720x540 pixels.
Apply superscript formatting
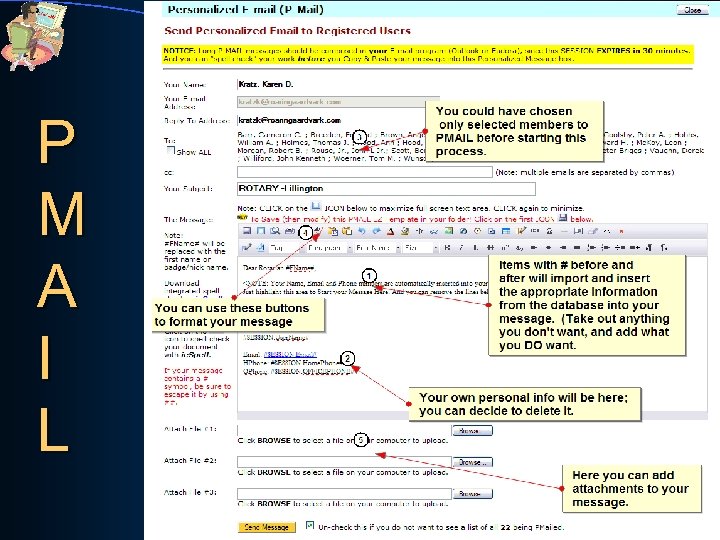505,248
